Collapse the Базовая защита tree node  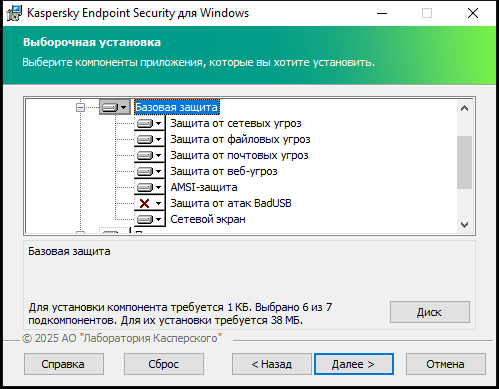[80, 107]
